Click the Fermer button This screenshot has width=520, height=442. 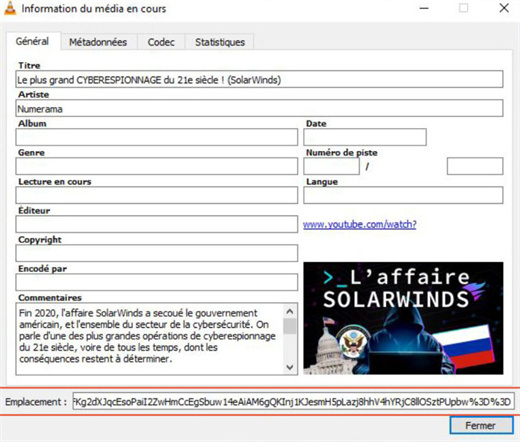point(481,425)
